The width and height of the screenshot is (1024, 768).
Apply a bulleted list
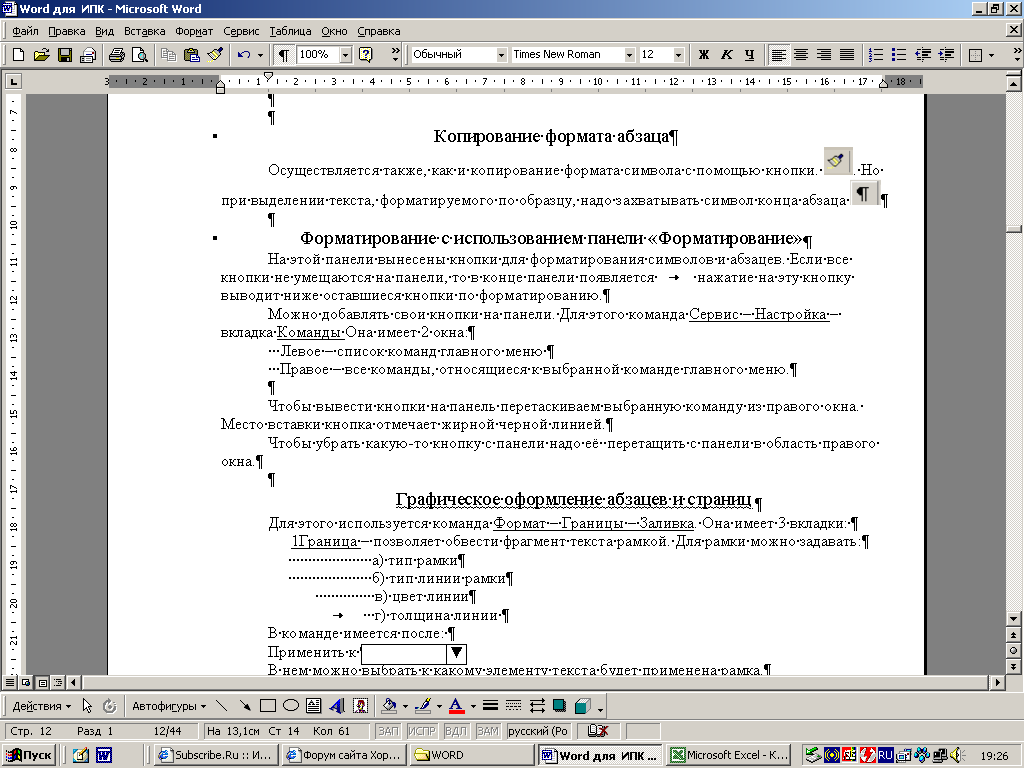(899, 55)
